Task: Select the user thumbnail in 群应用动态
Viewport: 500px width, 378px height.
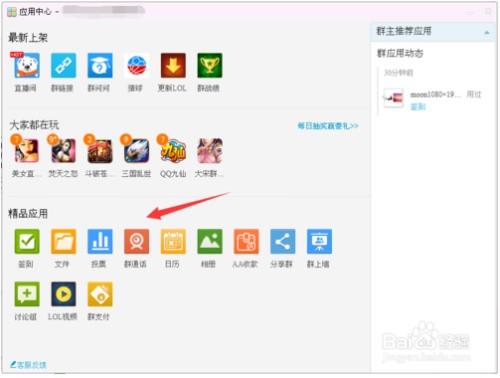Action: point(393,98)
